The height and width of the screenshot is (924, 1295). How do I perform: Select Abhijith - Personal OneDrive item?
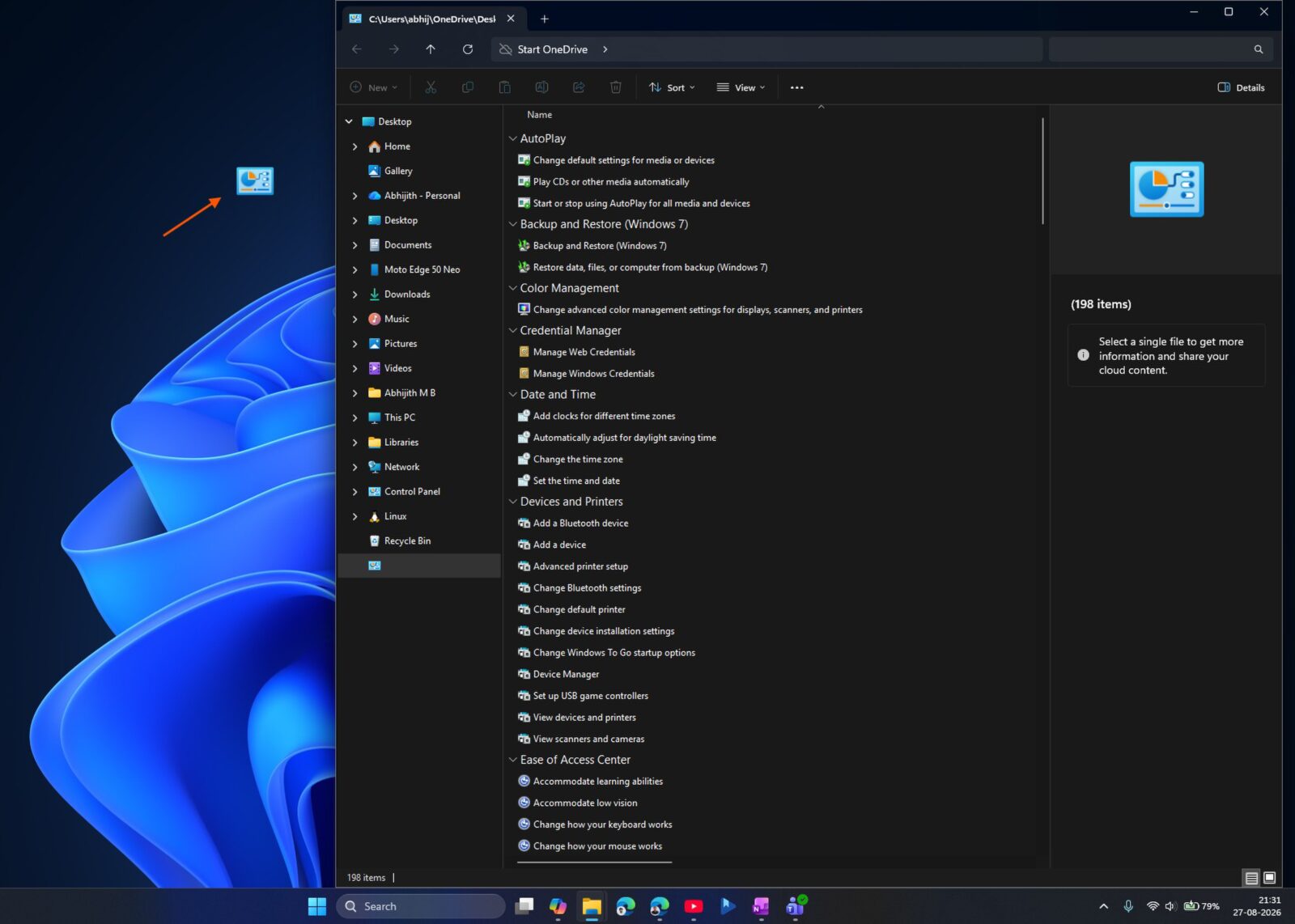click(422, 196)
